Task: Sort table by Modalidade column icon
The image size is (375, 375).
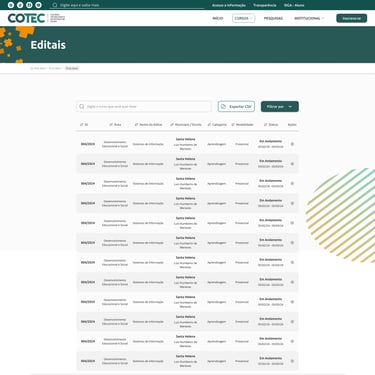Action: coord(233,124)
